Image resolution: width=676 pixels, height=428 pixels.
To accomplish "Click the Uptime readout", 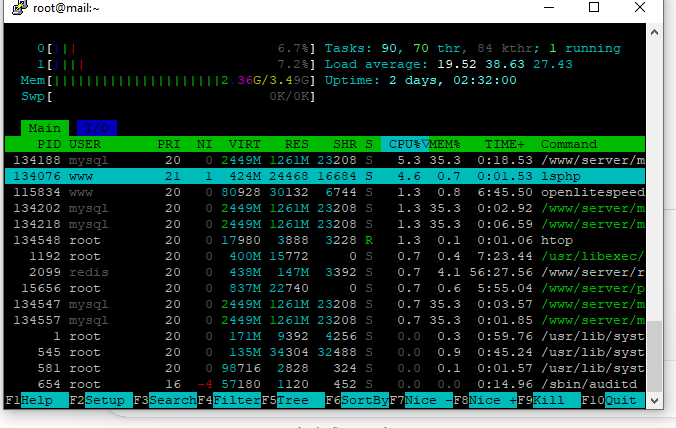I will click(x=420, y=80).
